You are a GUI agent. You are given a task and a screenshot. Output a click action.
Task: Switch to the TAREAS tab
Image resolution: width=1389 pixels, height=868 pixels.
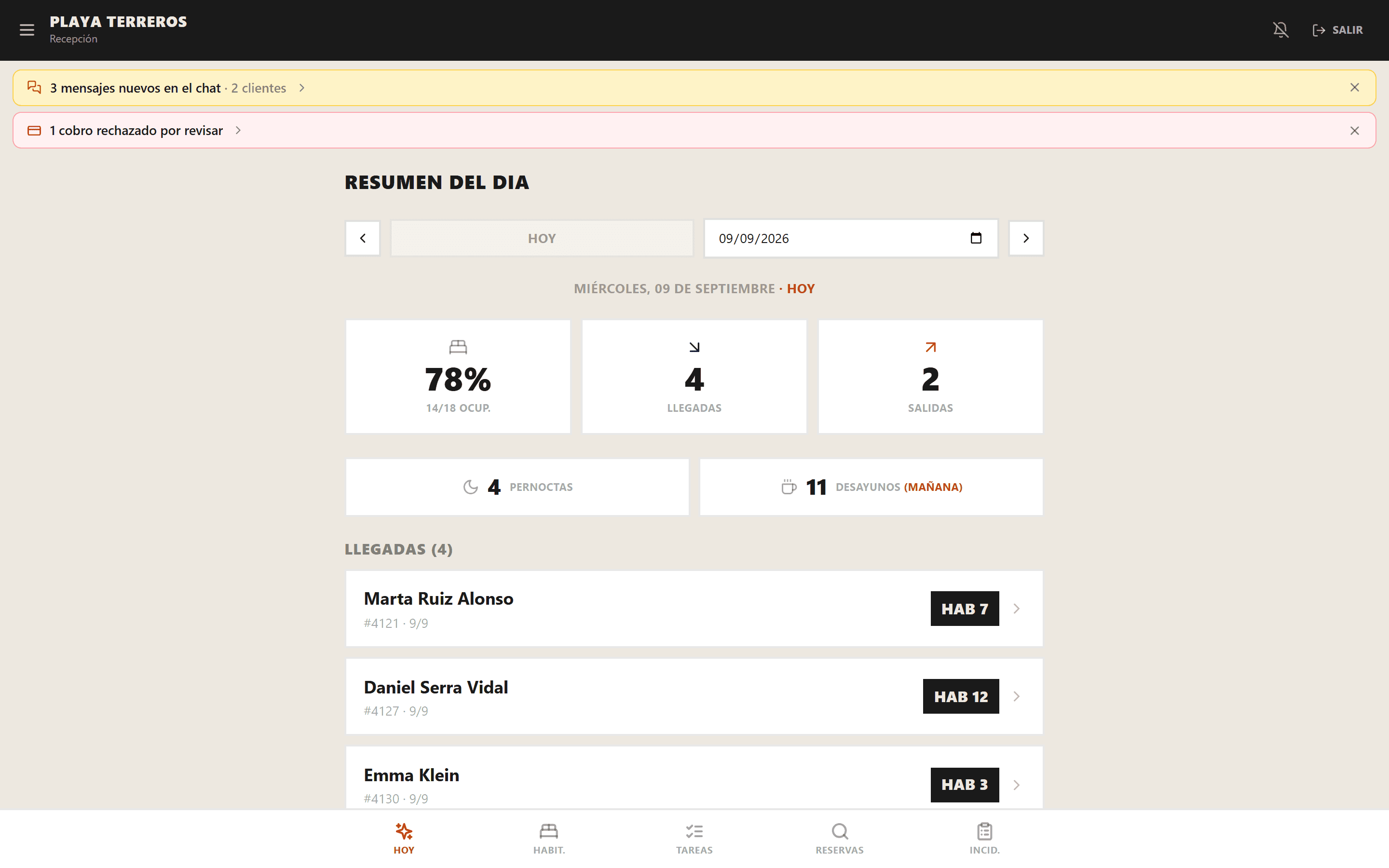(x=694, y=839)
